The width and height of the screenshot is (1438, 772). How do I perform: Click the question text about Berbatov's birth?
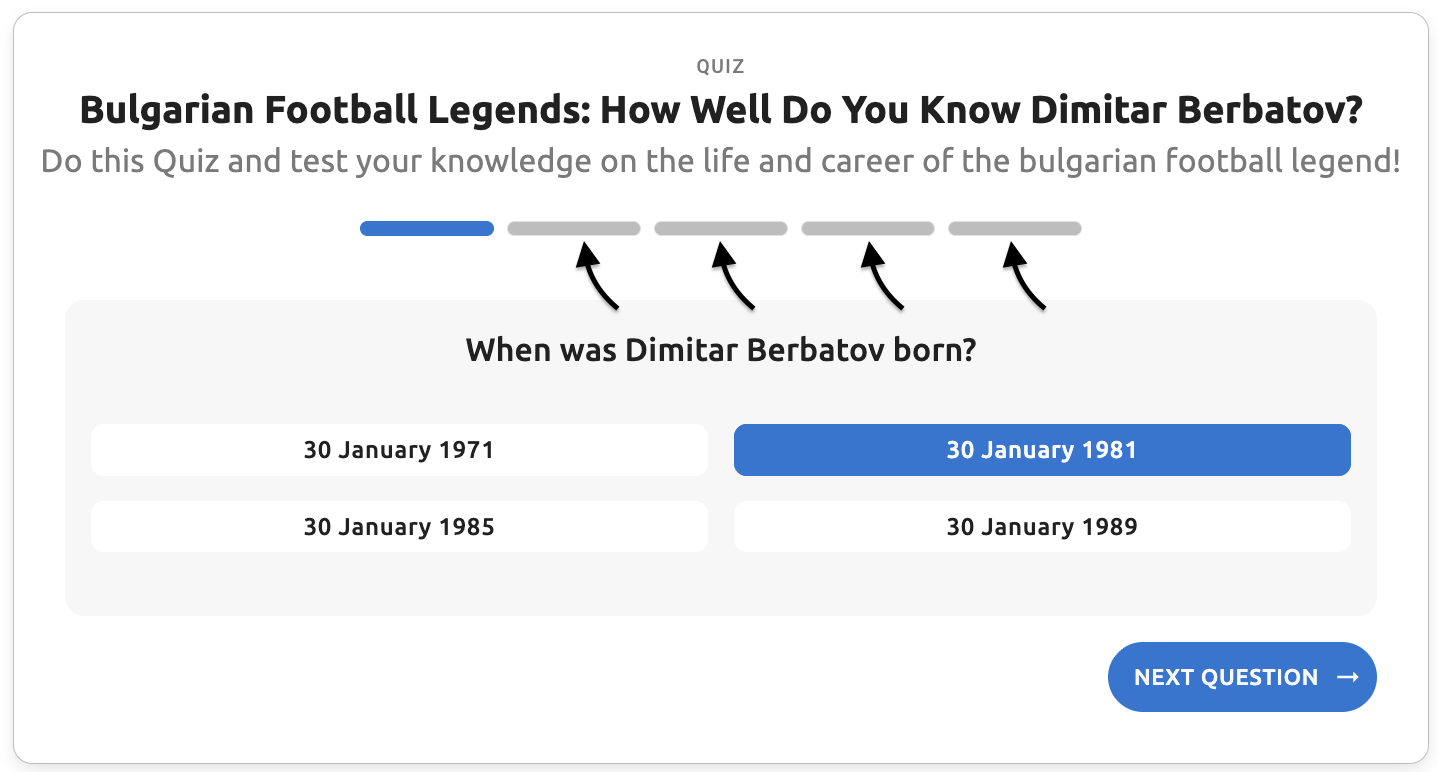click(721, 350)
